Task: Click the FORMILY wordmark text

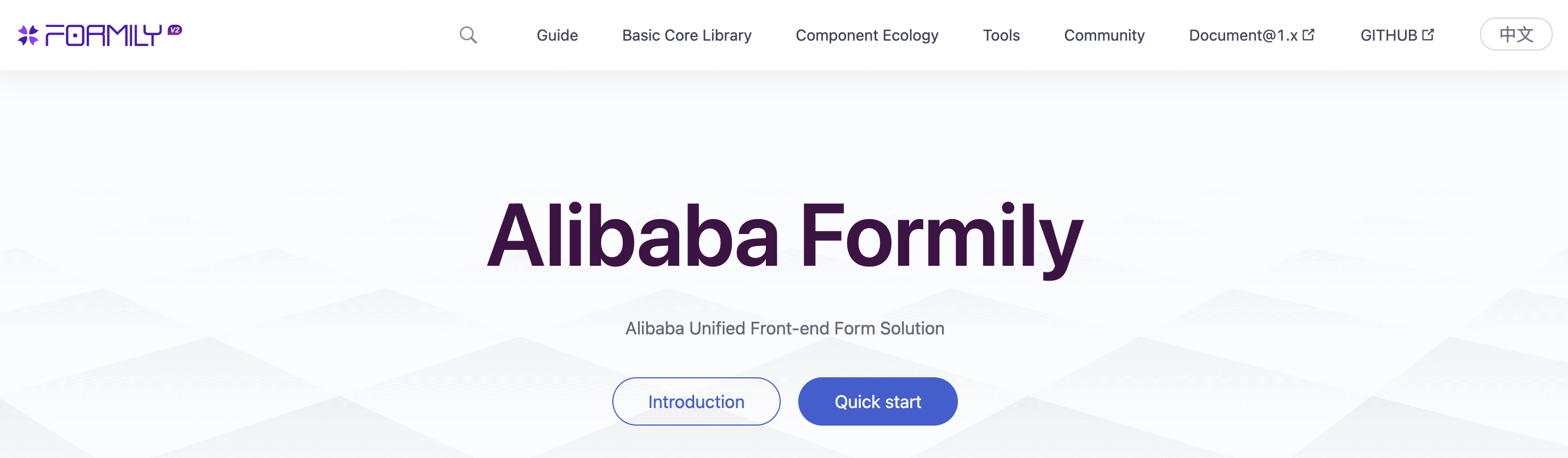Action: (104, 35)
